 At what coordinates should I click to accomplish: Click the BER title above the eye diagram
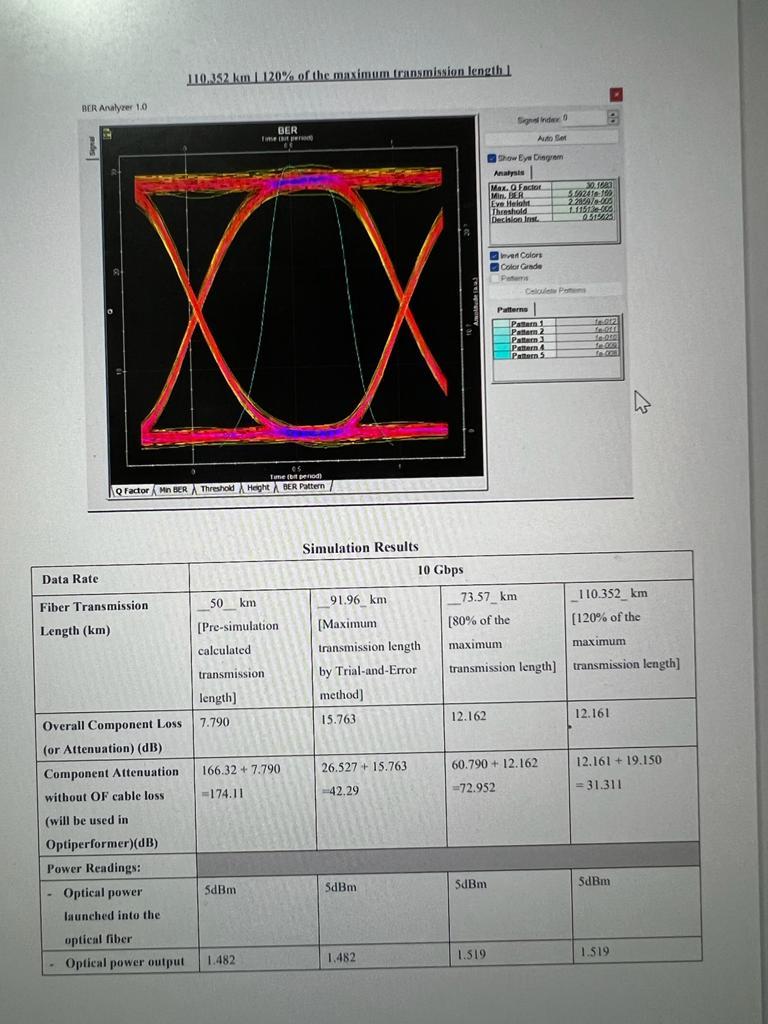287,131
